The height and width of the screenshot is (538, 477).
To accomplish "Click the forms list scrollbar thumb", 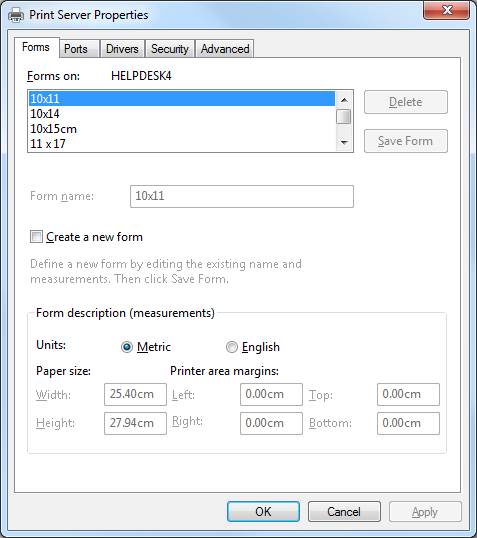I will pyautogui.click(x=344, y=117).
